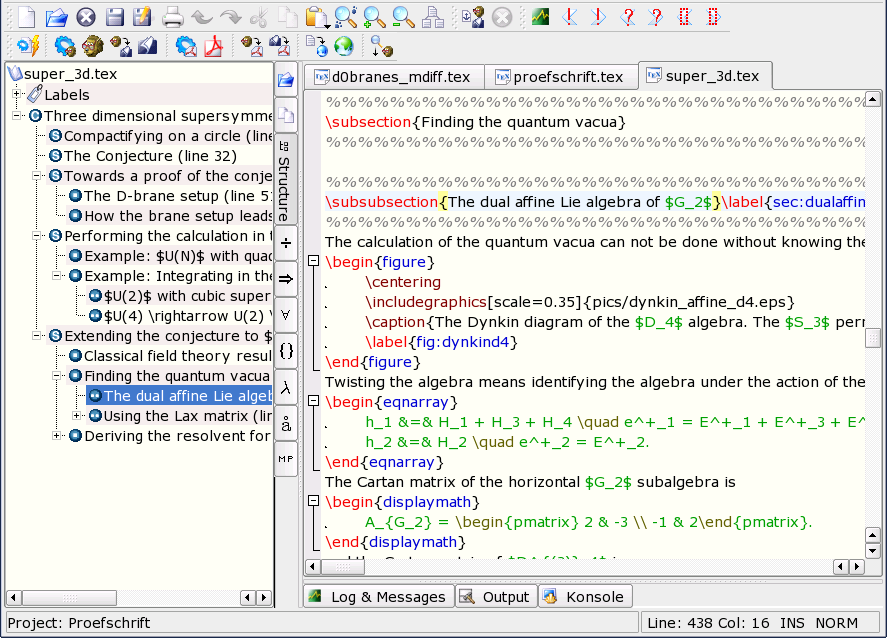This screenshot has width=887, height=638.
Task: Show the Output tab
Action: point(497,597)
